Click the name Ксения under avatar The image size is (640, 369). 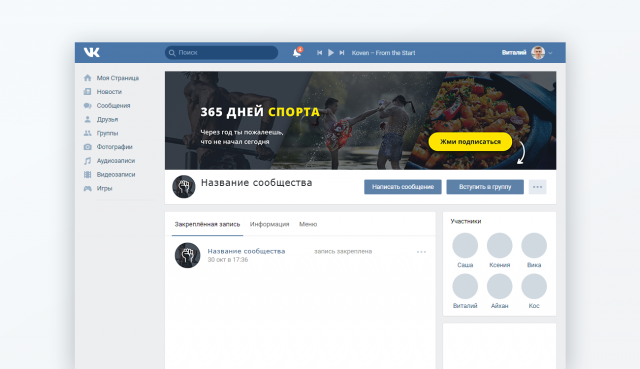pos(500,265)
